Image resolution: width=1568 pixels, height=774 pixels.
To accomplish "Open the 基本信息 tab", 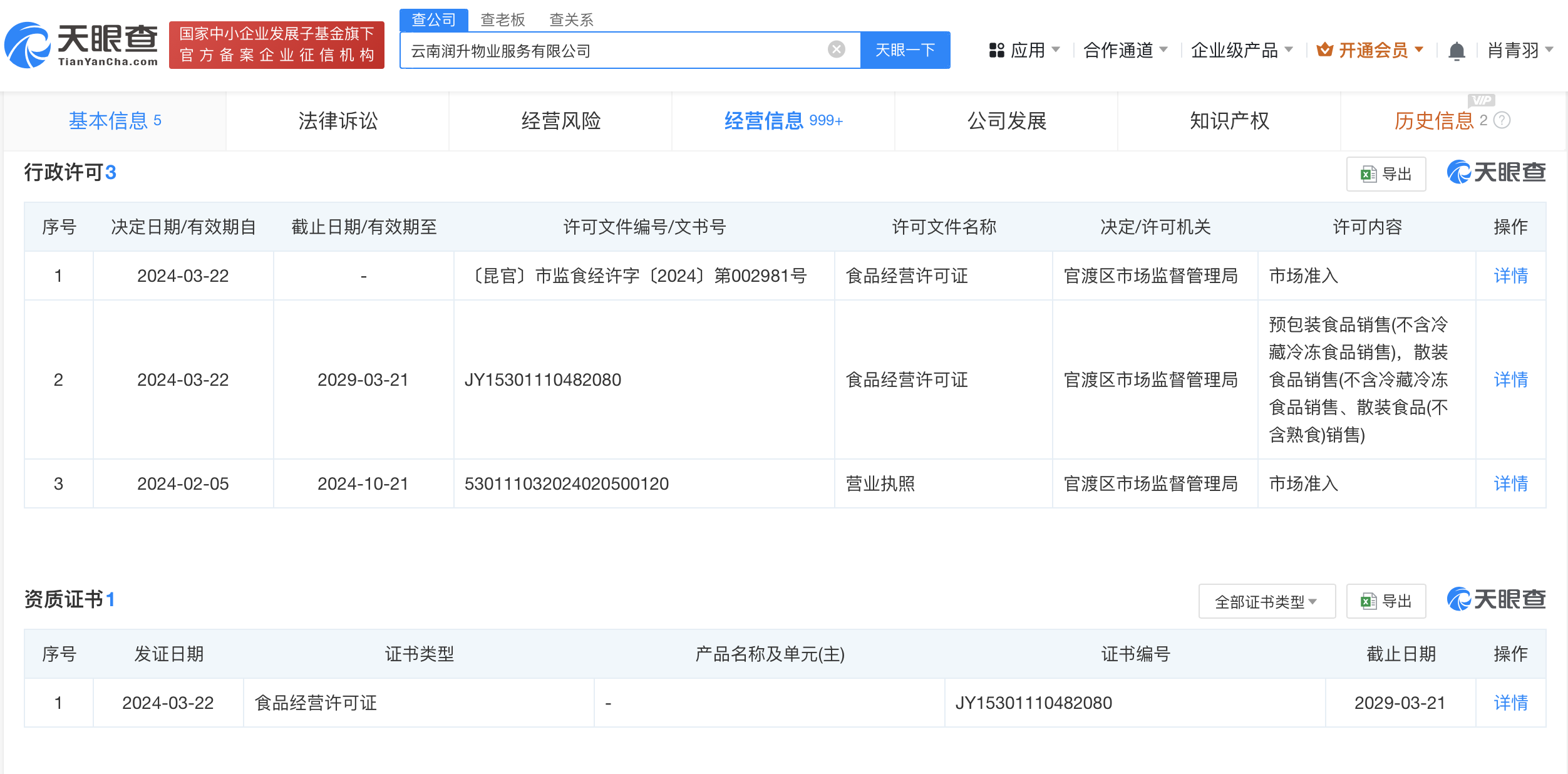I will (115, 121).
